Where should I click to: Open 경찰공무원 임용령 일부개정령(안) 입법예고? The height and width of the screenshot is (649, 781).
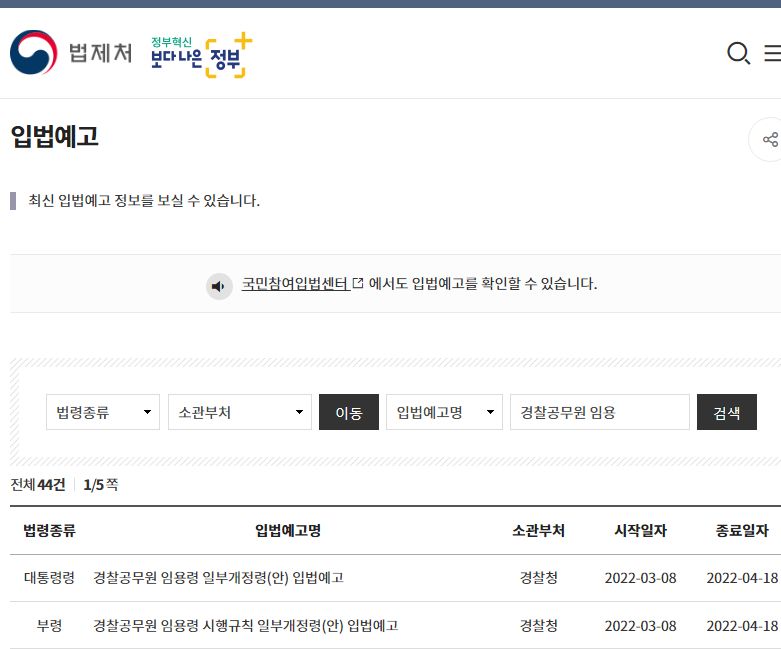tap(219, 578)
